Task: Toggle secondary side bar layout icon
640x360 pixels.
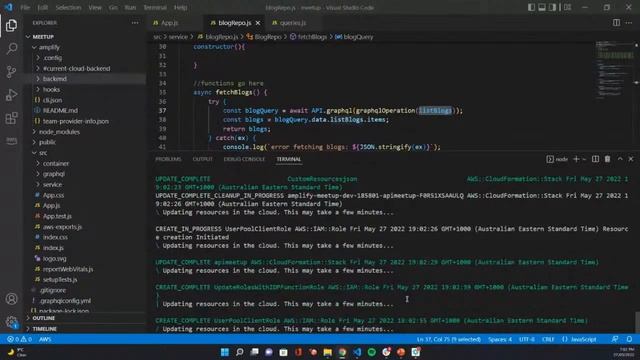Action: (552, 7)
